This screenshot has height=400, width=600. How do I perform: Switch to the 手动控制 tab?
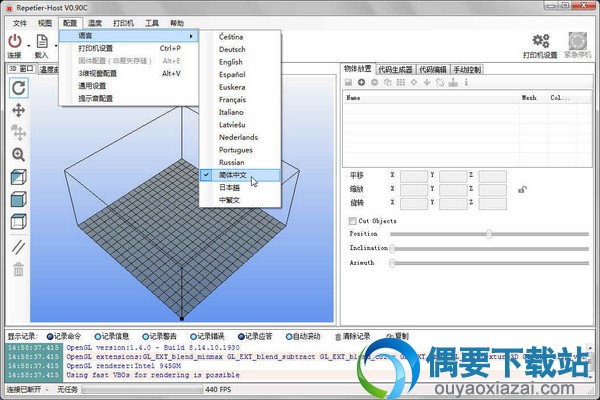point(467,70)
